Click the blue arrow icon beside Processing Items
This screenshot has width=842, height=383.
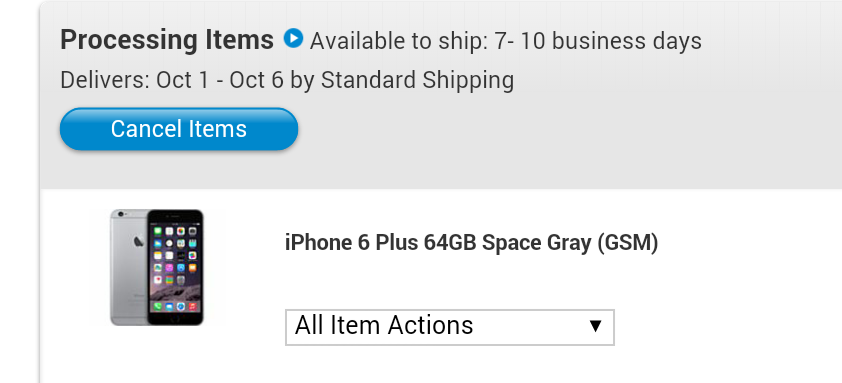click(293, 39)
